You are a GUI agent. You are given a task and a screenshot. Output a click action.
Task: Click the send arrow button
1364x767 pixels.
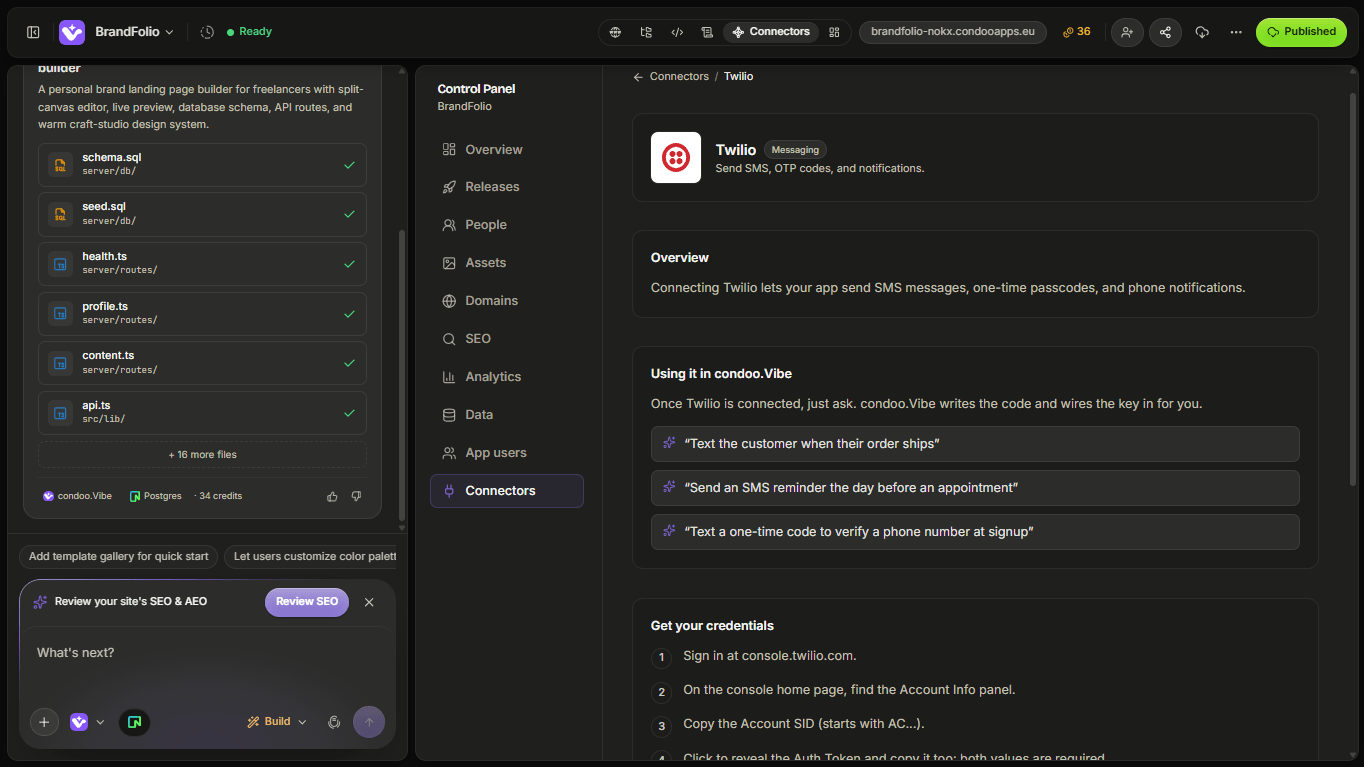[x=369, y=722]
